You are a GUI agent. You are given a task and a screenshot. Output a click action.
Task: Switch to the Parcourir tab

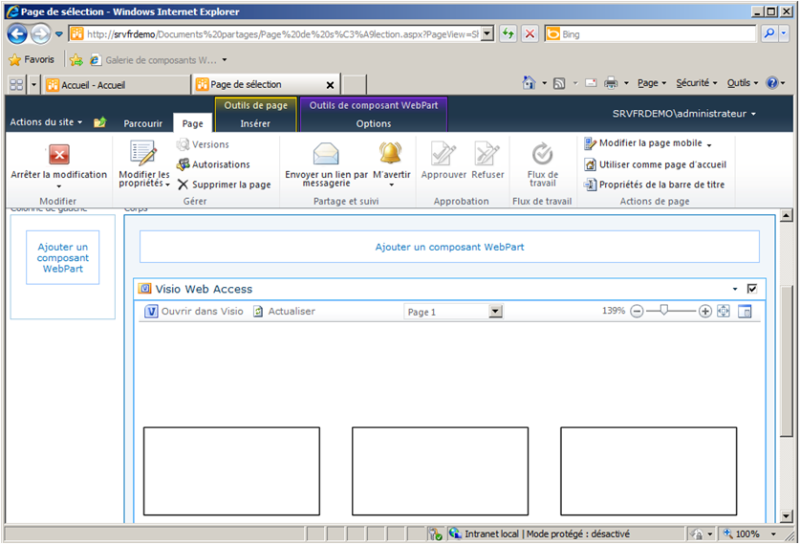(143, 123)
